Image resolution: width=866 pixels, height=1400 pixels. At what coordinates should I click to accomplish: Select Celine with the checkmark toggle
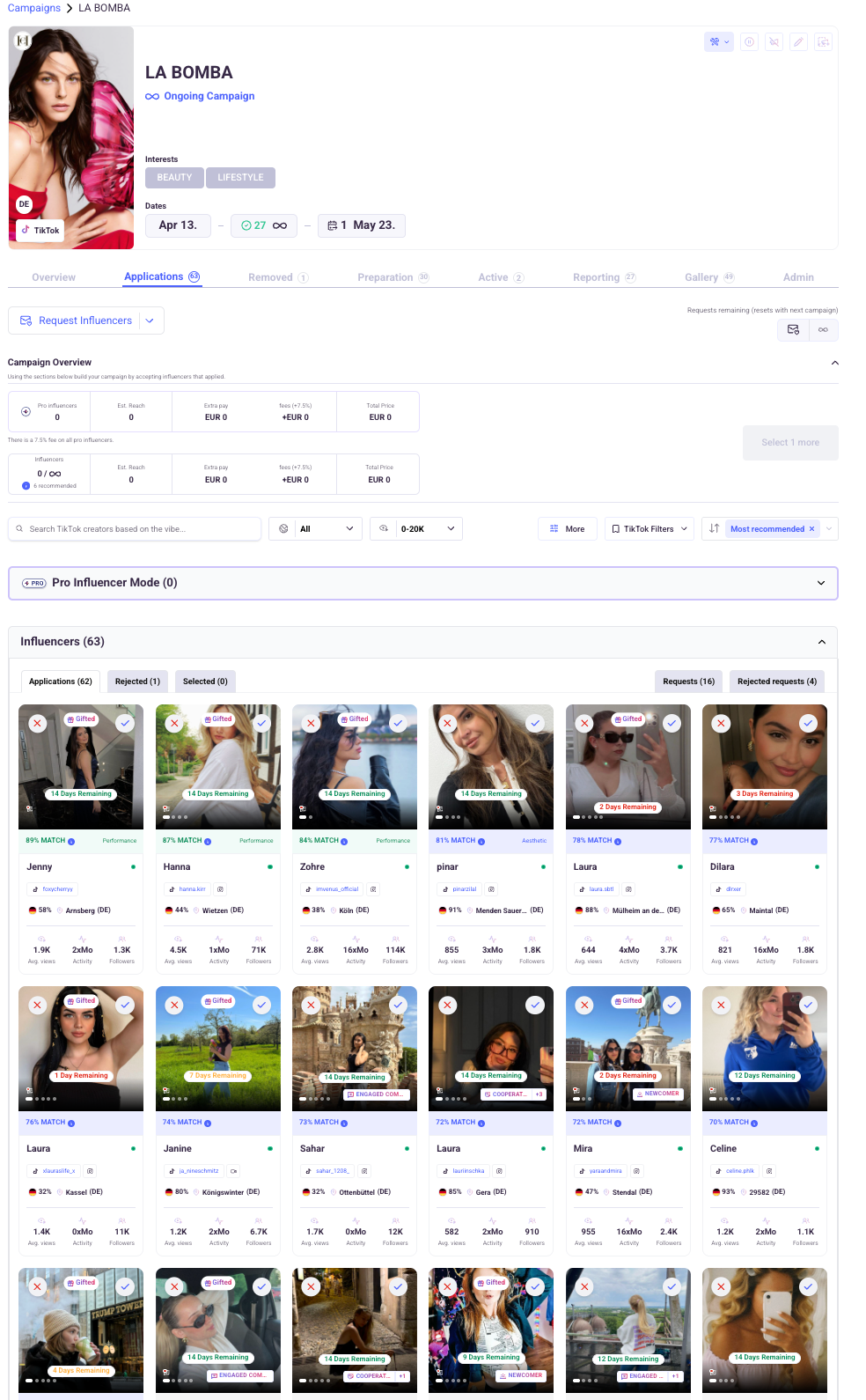pos(809,1005)
